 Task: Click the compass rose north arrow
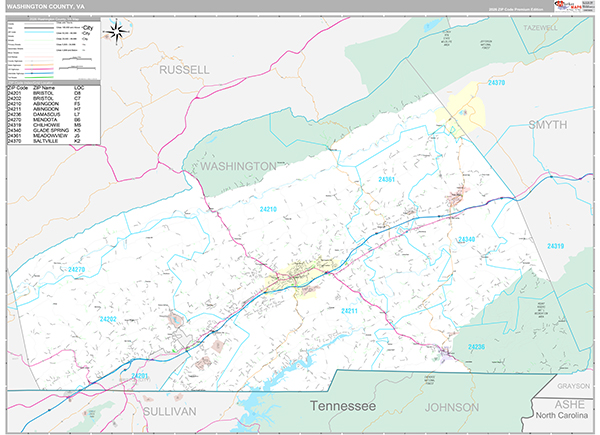click(115, 31)
